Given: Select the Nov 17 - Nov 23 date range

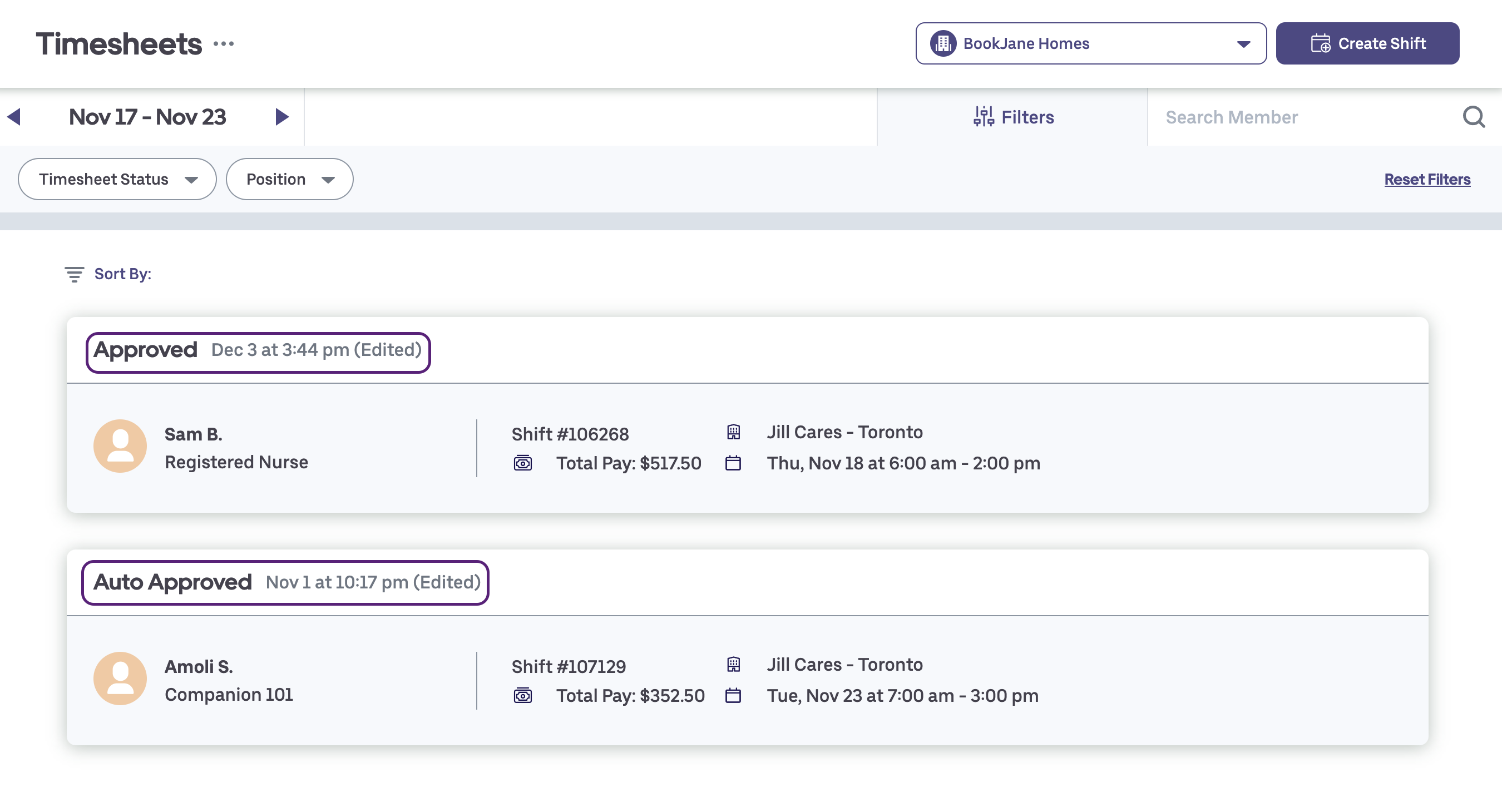Looking at the screenshot, I should (x=147, y=117).
